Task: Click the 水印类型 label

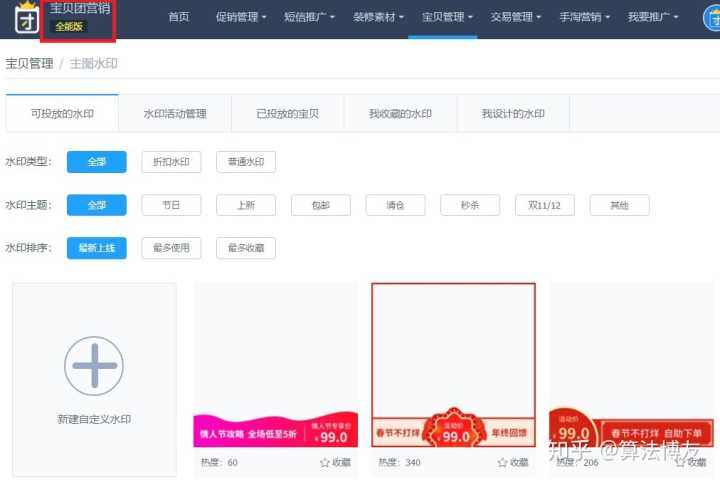Action: click(28, 162)
